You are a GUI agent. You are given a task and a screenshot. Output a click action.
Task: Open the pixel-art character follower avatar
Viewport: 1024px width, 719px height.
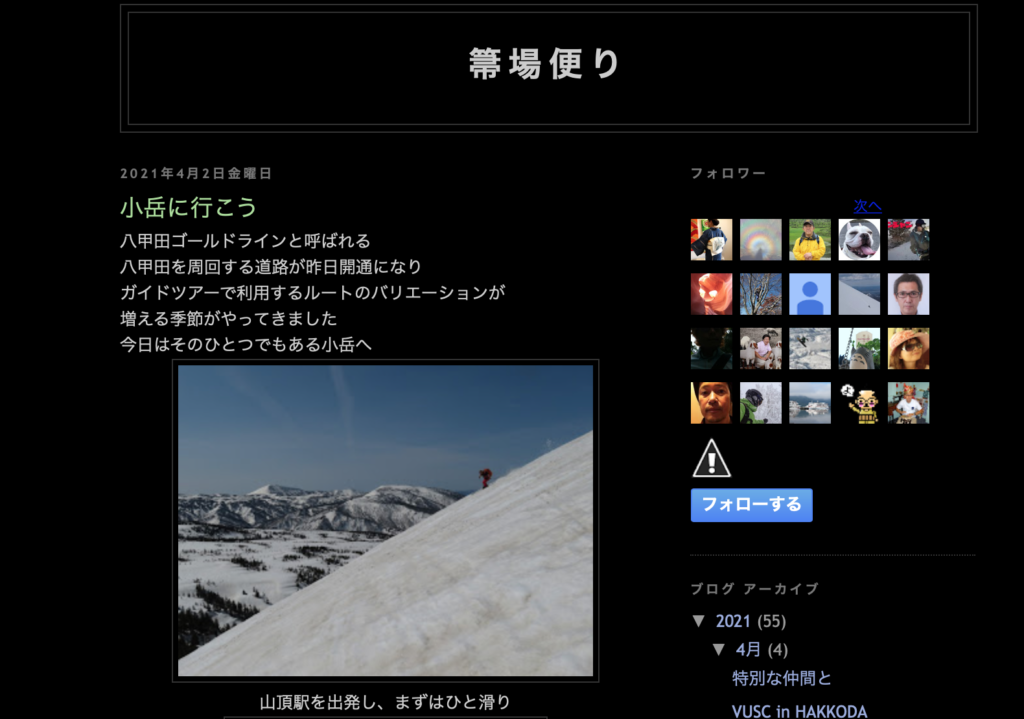pos(859,403)
